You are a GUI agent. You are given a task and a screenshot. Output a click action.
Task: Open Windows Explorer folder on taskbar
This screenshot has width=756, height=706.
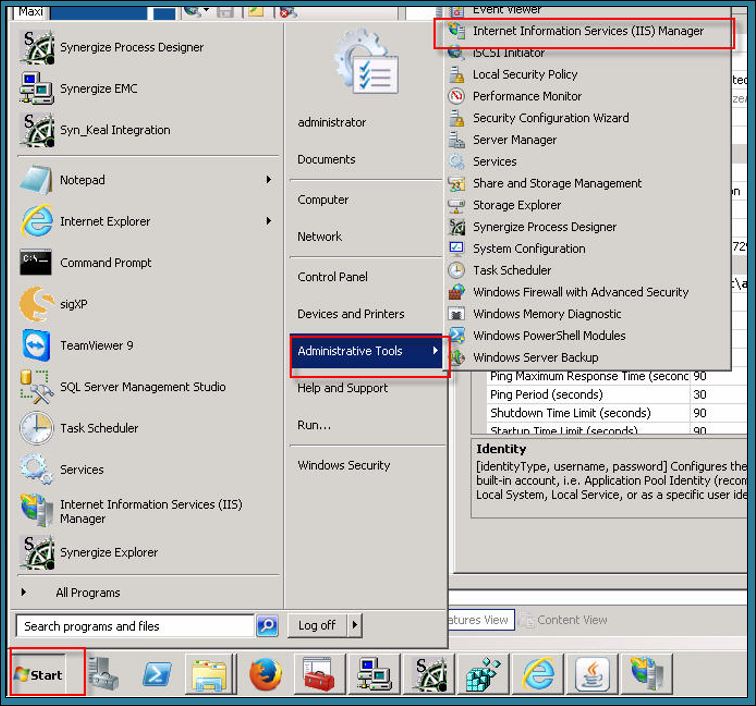click(210, 674)
